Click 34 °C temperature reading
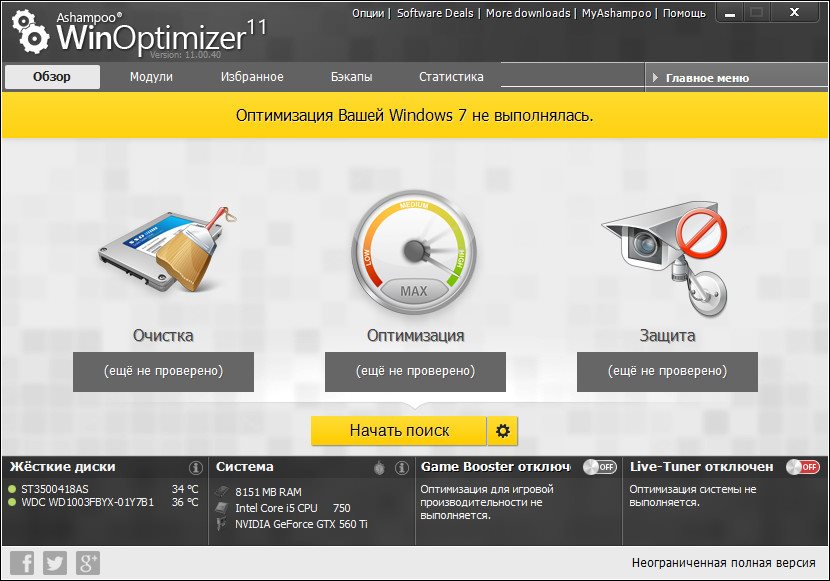 pyautogui.click(x=185, y=489)
